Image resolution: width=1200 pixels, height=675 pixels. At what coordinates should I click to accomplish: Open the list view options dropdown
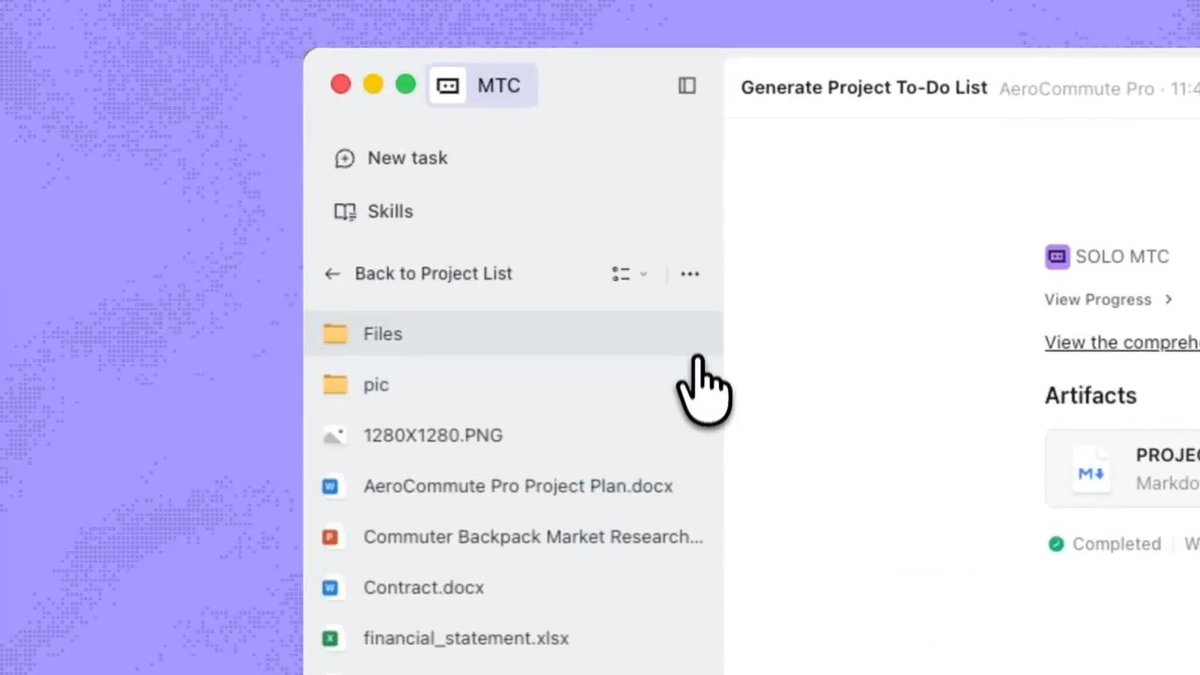629,274
